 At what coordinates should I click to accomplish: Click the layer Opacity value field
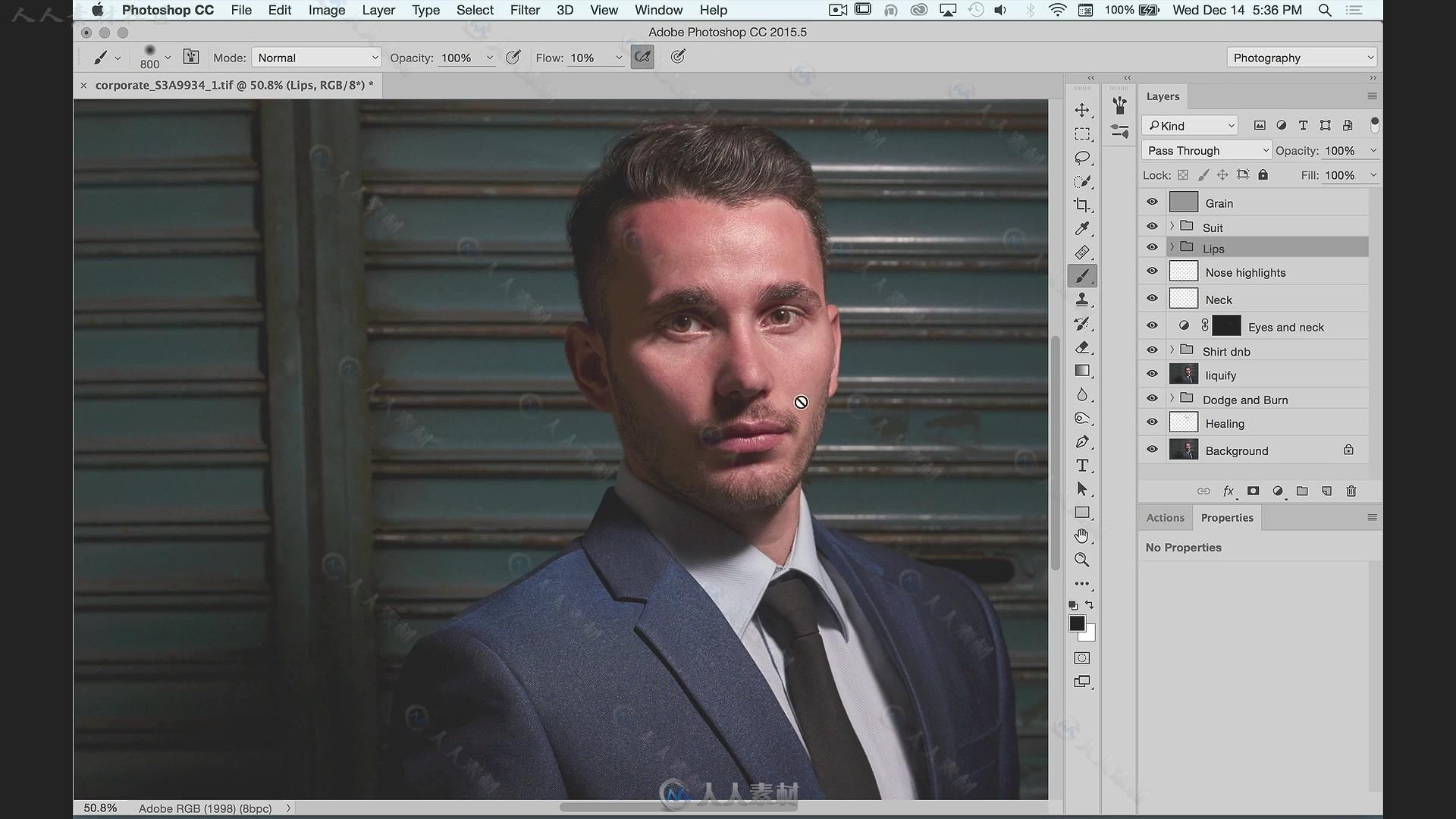(1344, 151)
